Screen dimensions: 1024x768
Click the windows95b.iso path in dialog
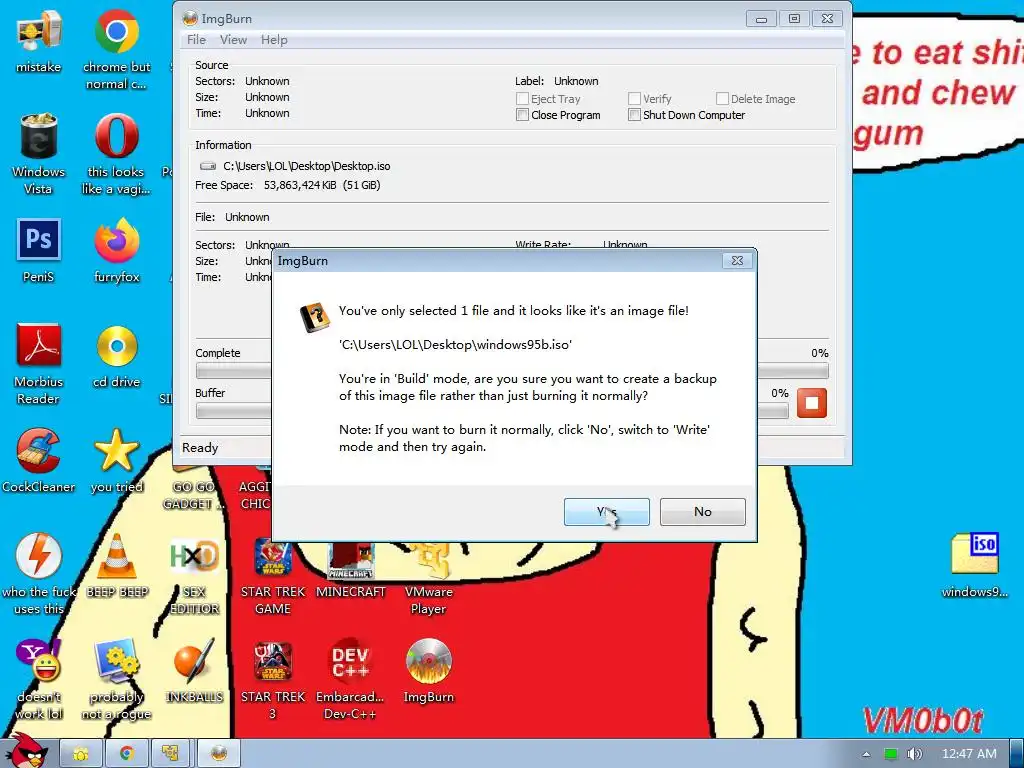click(x=455, y=345)
